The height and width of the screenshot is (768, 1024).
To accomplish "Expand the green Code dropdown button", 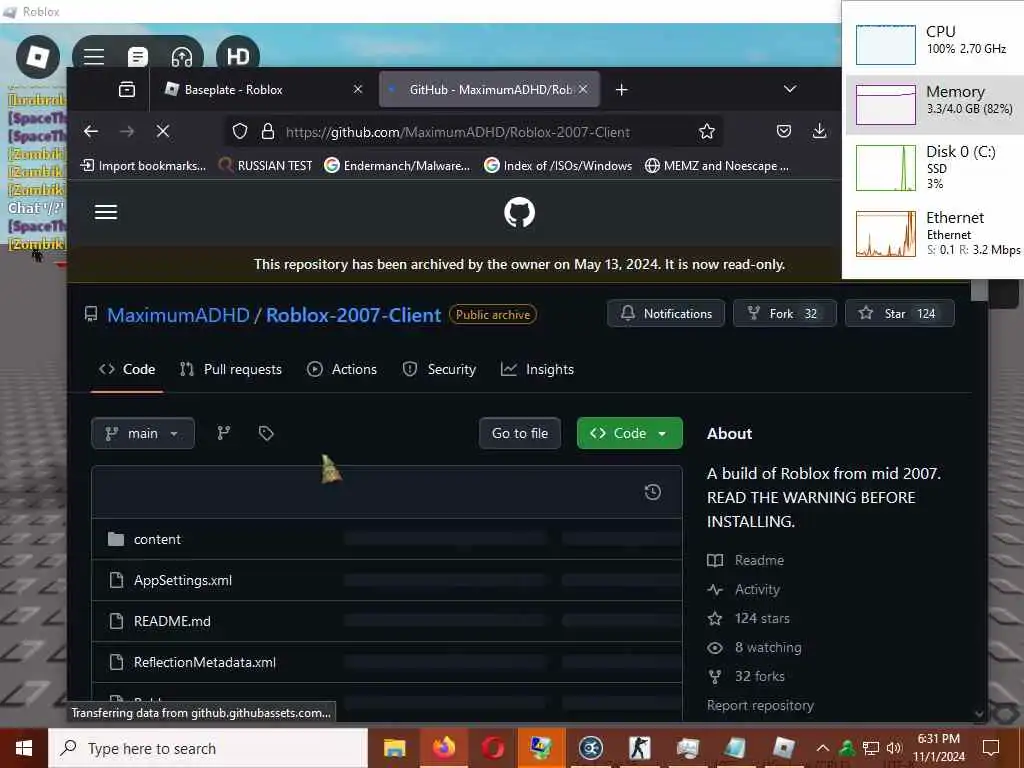I will point(630,434).
